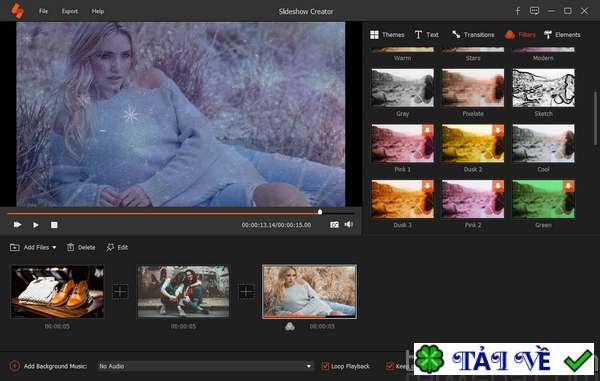The image size is (600, 381).
Task: Open the File menu
Action: click(43, 11)
